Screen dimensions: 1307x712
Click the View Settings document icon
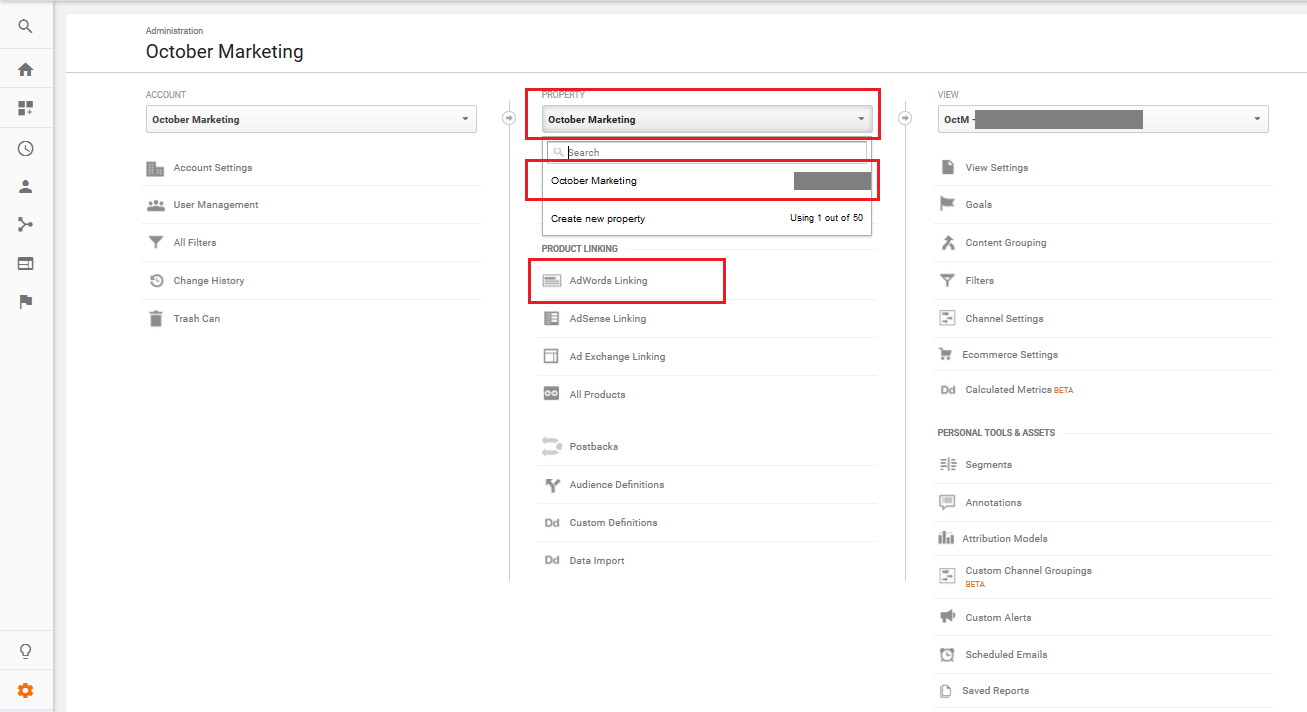point(947,167)
